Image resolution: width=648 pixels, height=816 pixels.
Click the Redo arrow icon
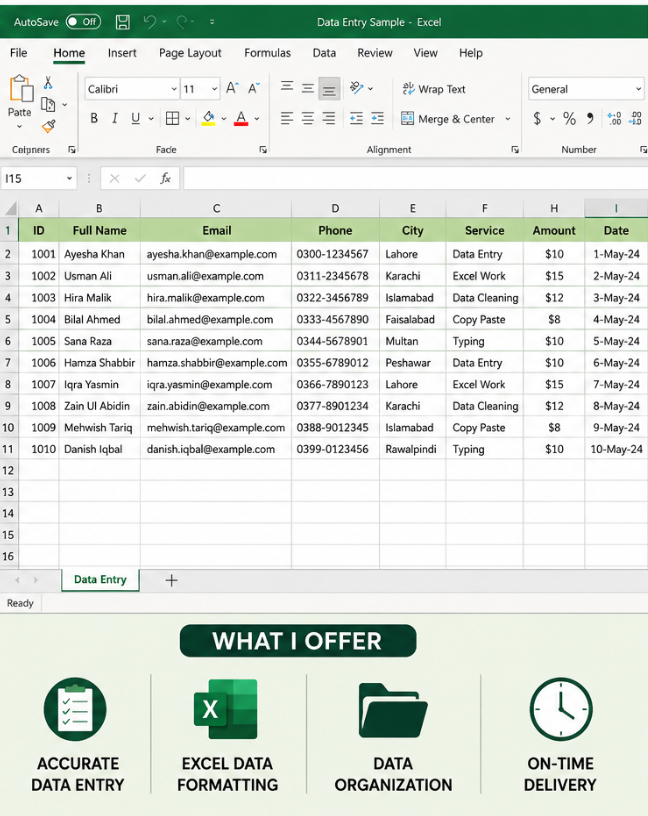[182, 21]
